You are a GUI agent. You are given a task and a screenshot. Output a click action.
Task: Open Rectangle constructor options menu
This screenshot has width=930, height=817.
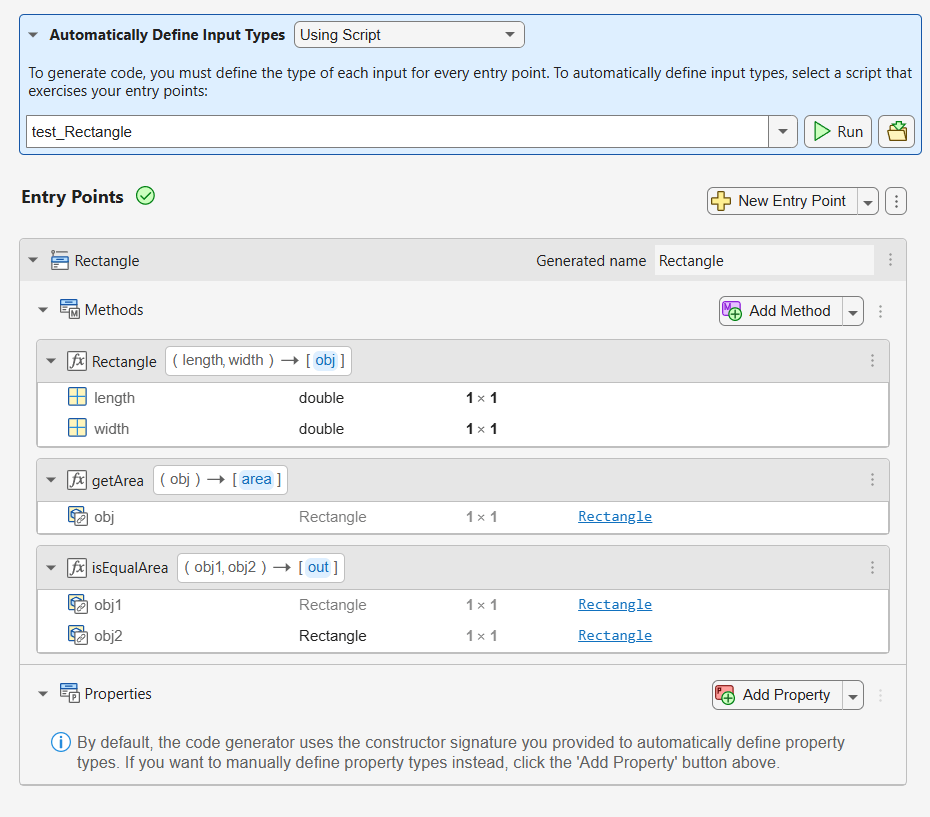(872, 361)
